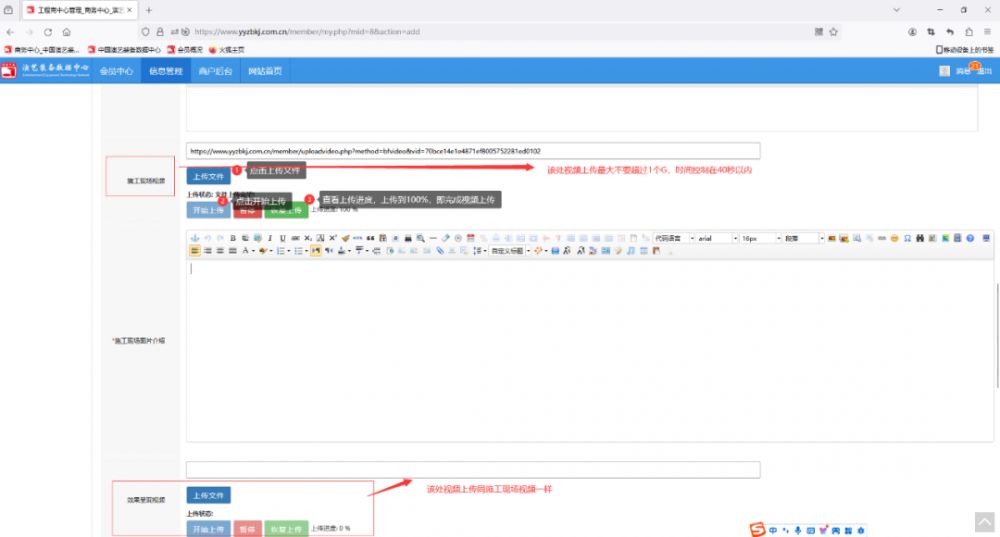The image size is (1000, 537).
Task: Click the Italic icon in editor toolbar
Action: [x=270, y=238]
